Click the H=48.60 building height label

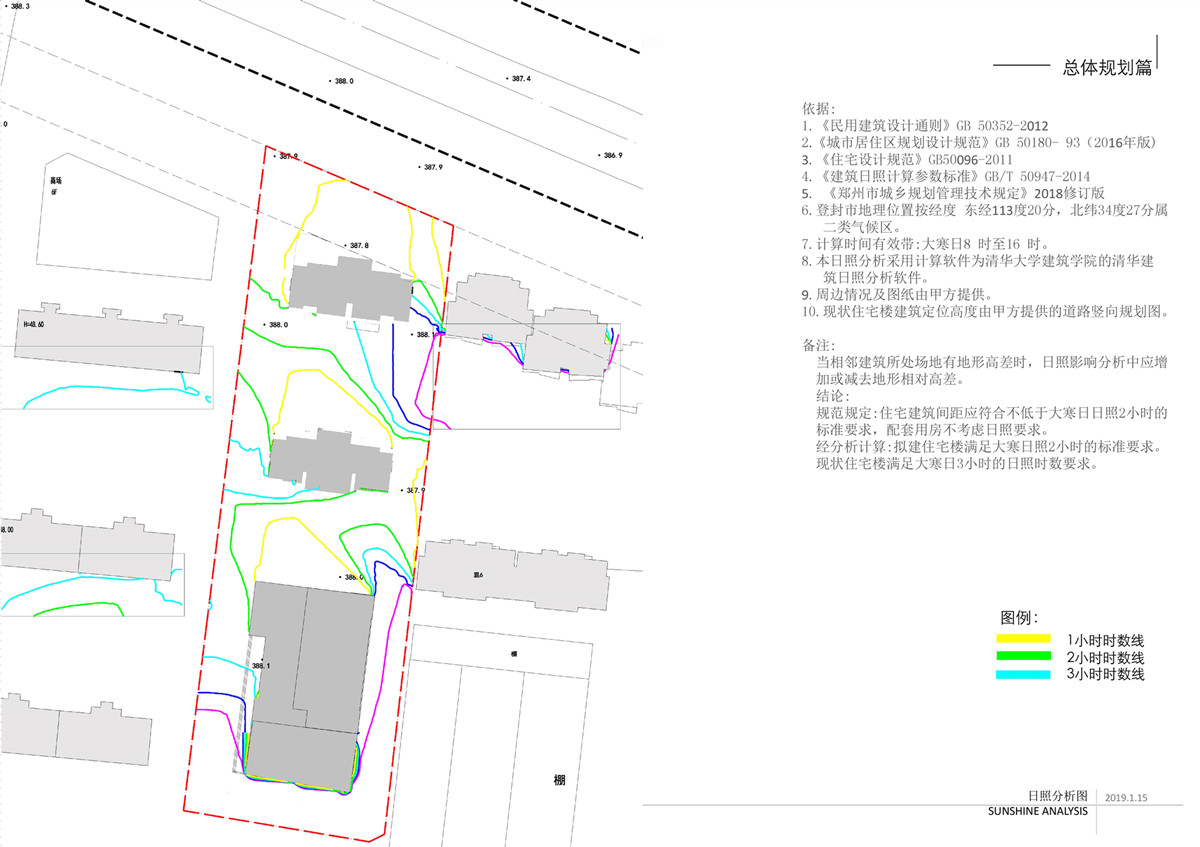[x=33, y=325]
